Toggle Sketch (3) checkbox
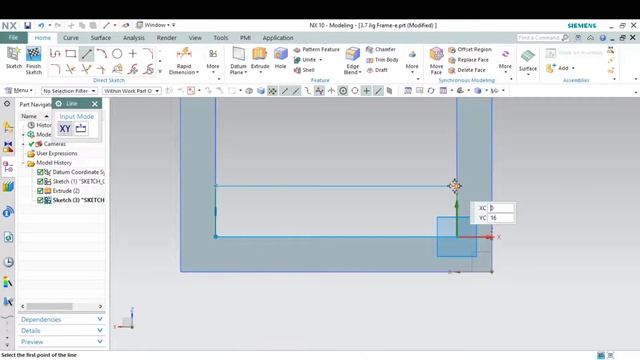Viewport: 640px width, 360px height. tap(40, 200)
